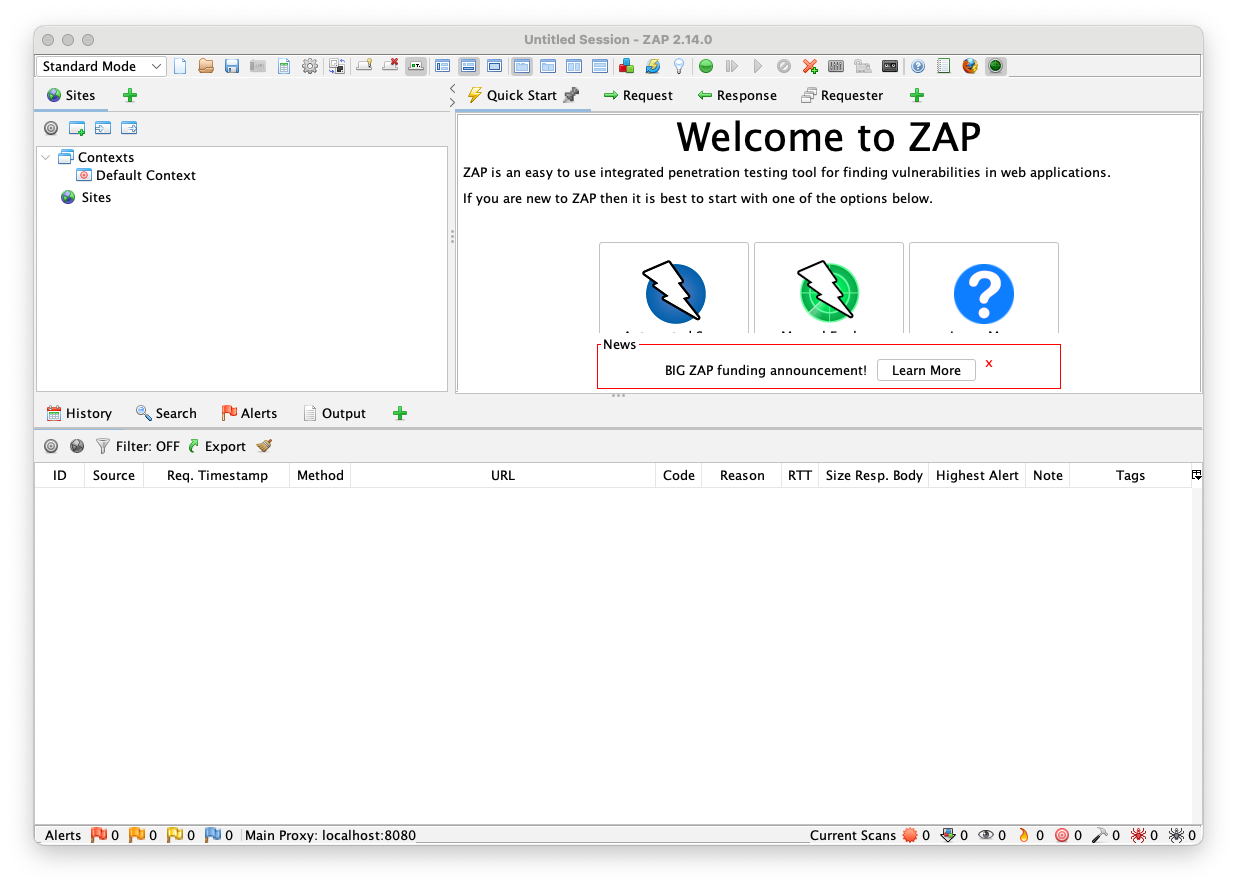
Task: Click Main Proxy: localhost:8080 in status bar
Action: click(x=330, y=835)
